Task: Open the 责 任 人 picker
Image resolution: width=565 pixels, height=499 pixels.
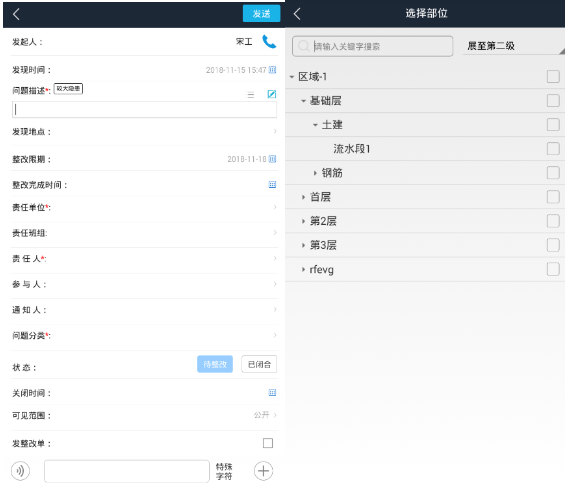Action: point(144,259)
